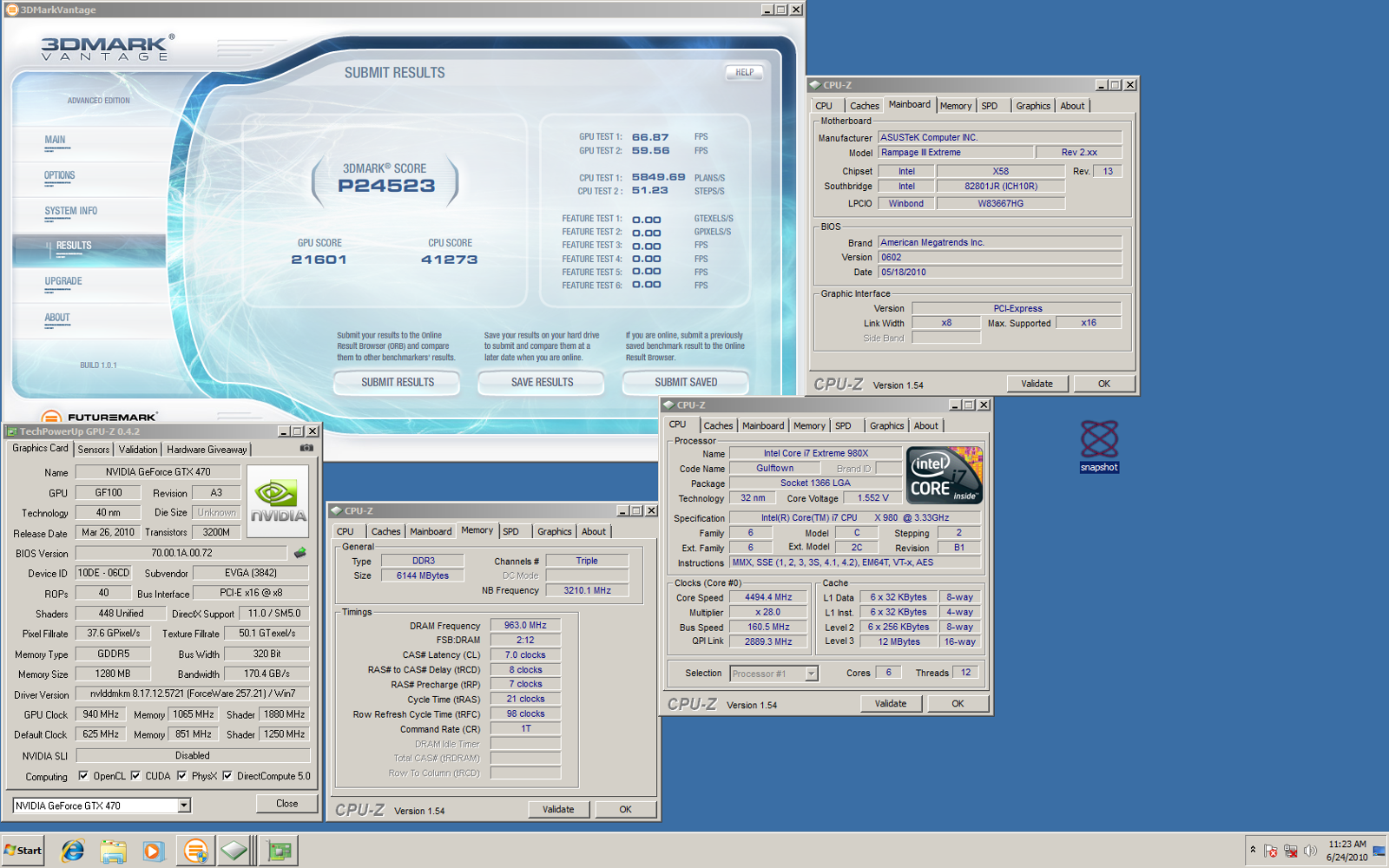Click the Driver Version field in GPU-Z
This screenshot has width=1389, height=868.
tap(193, 694)
